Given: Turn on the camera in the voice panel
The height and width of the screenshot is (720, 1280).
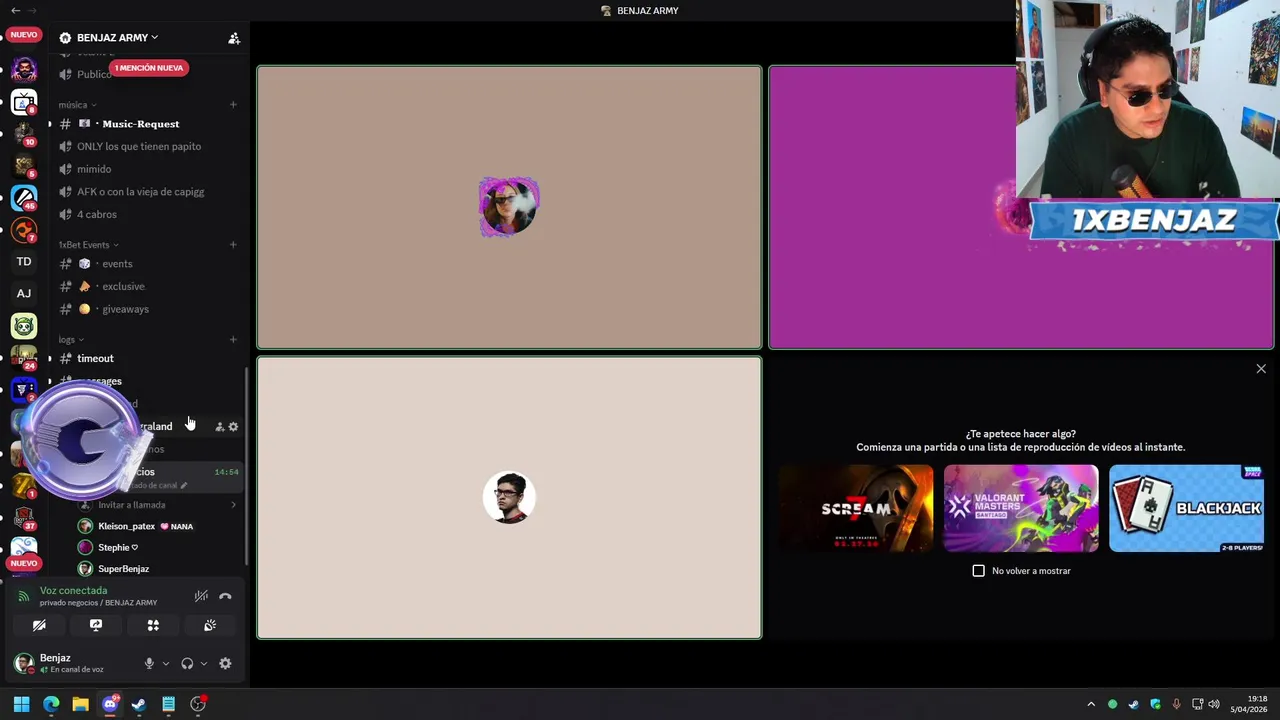Looking at the screenshot, I should pyautogui.click(x=39, y=625).
